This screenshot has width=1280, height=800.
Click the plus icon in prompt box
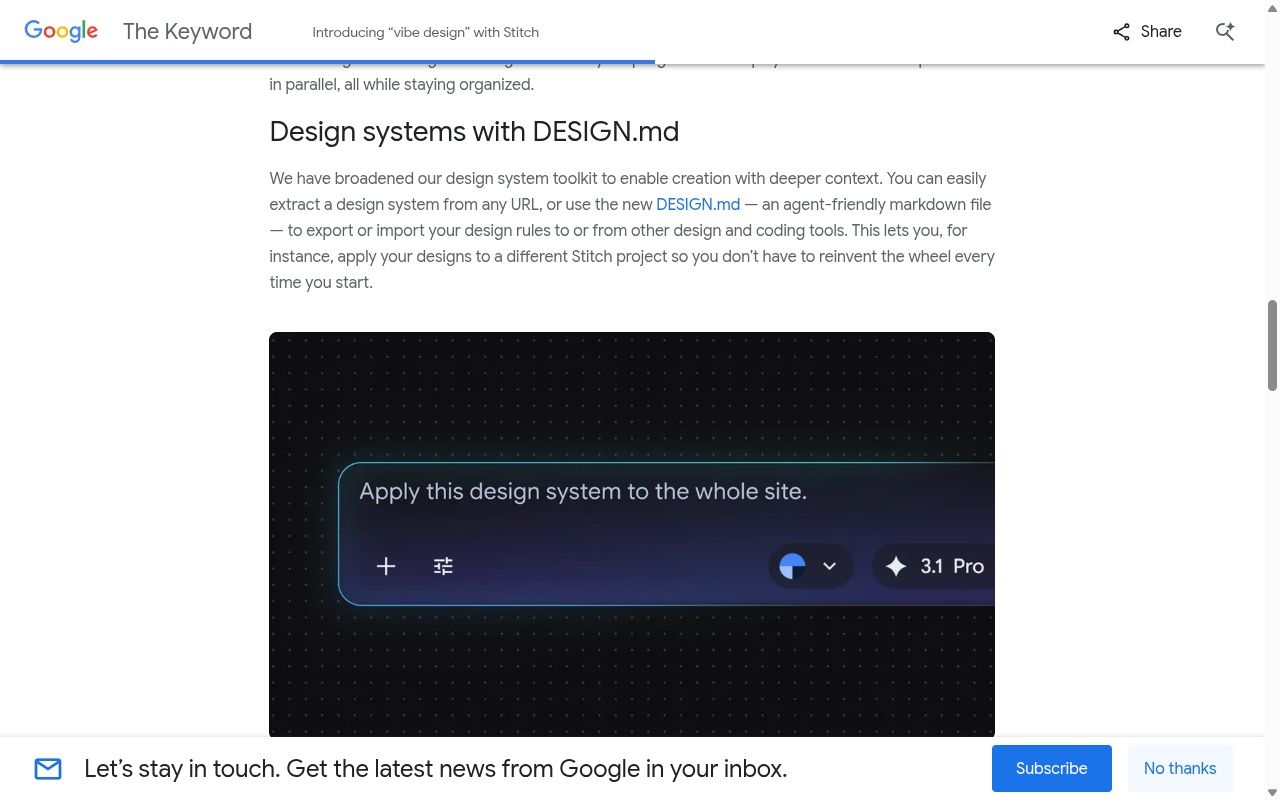pos(386,566)
